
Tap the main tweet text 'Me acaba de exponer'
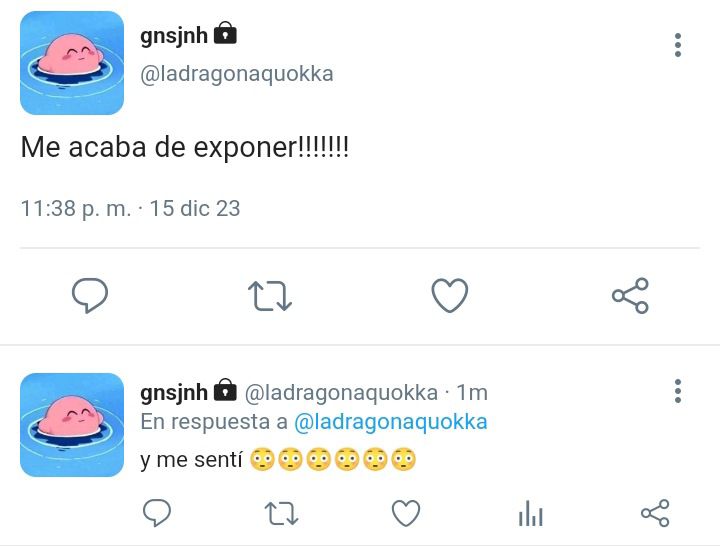click(x=185, y=148)
